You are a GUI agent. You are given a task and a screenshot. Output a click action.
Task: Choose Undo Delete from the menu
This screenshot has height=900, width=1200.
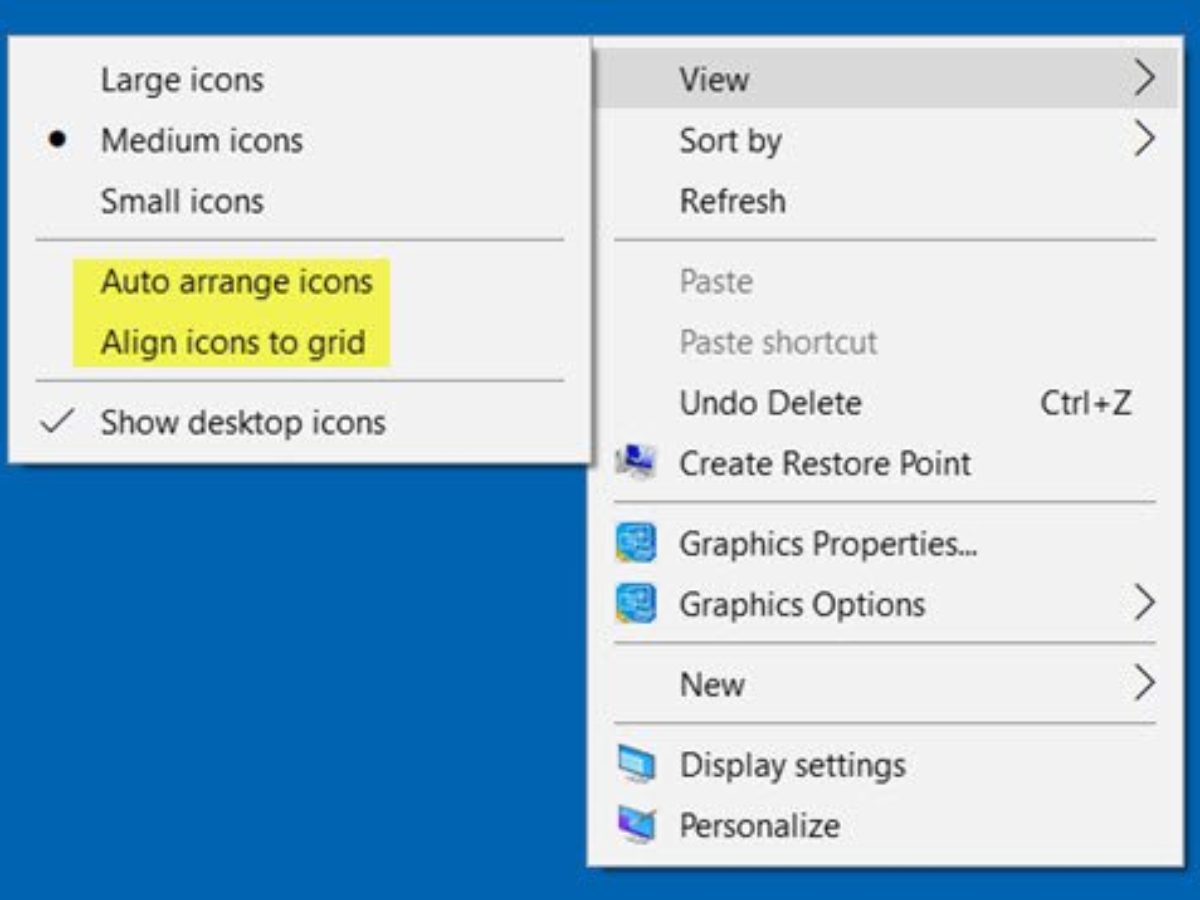click(770, 403)
